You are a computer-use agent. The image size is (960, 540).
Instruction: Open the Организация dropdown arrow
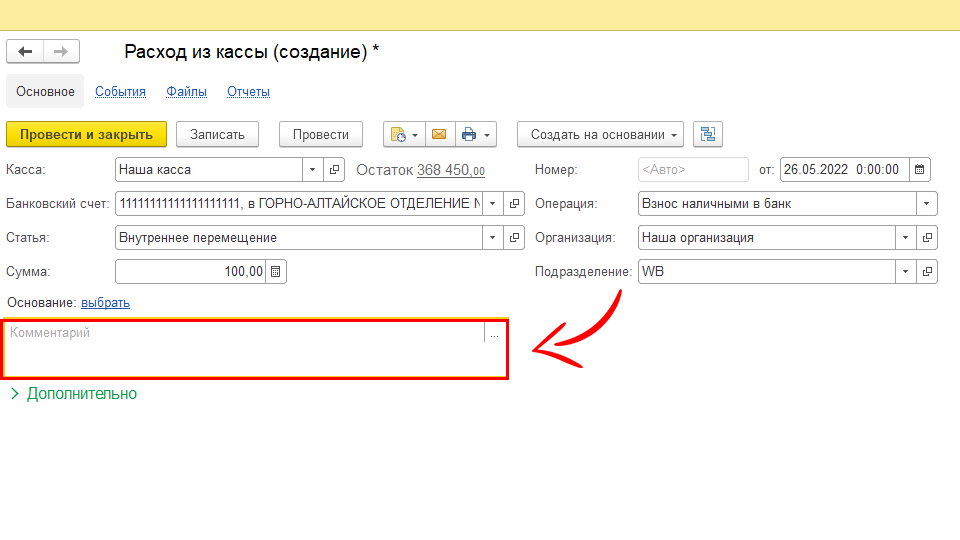[905, 238]
